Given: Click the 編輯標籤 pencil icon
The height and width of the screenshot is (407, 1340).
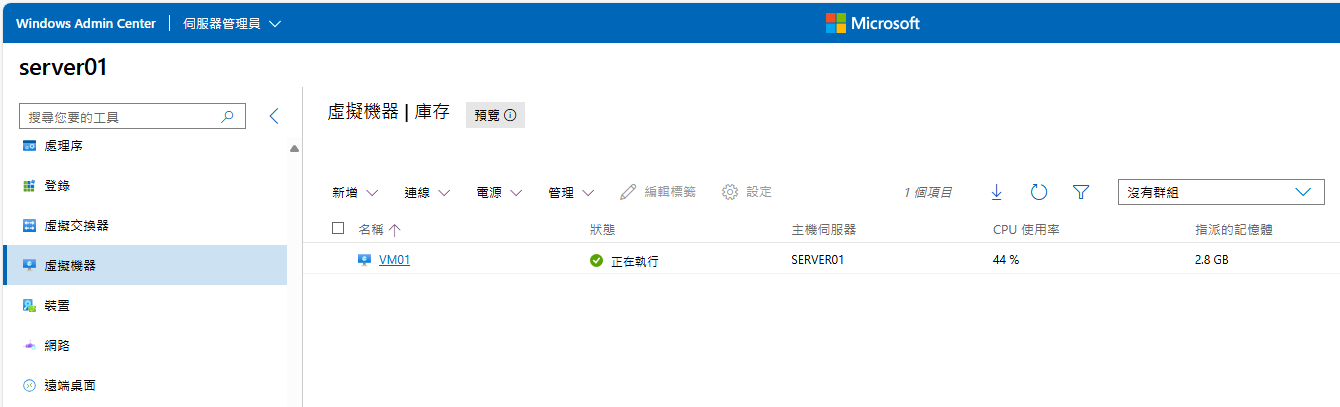Looking at the screenshot, I should [628, 192].
